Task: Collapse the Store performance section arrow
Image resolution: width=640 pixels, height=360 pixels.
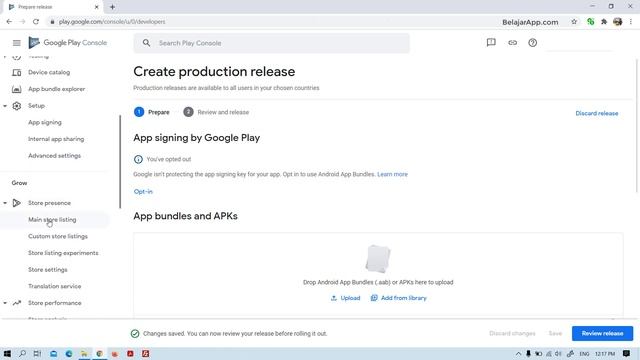Action: click(x=5, y=303)
